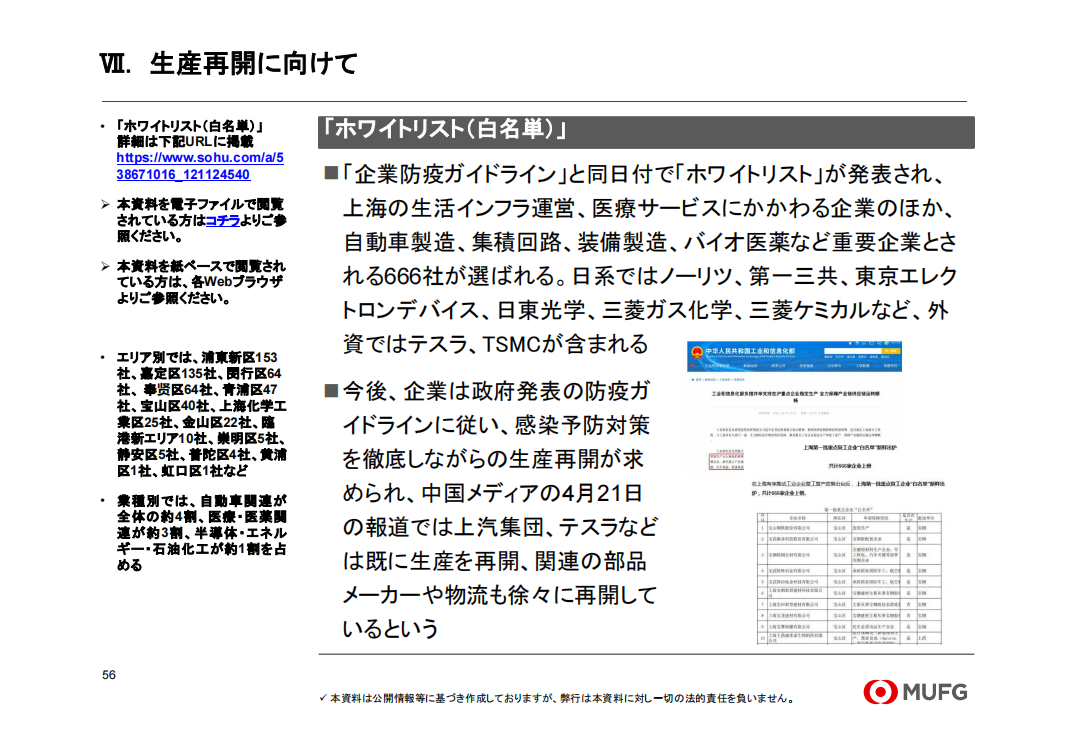Click the blue Chinese ministry banner in image
Image resolution: width=1070 pixels, height=739 pixels.
point(794,356)
